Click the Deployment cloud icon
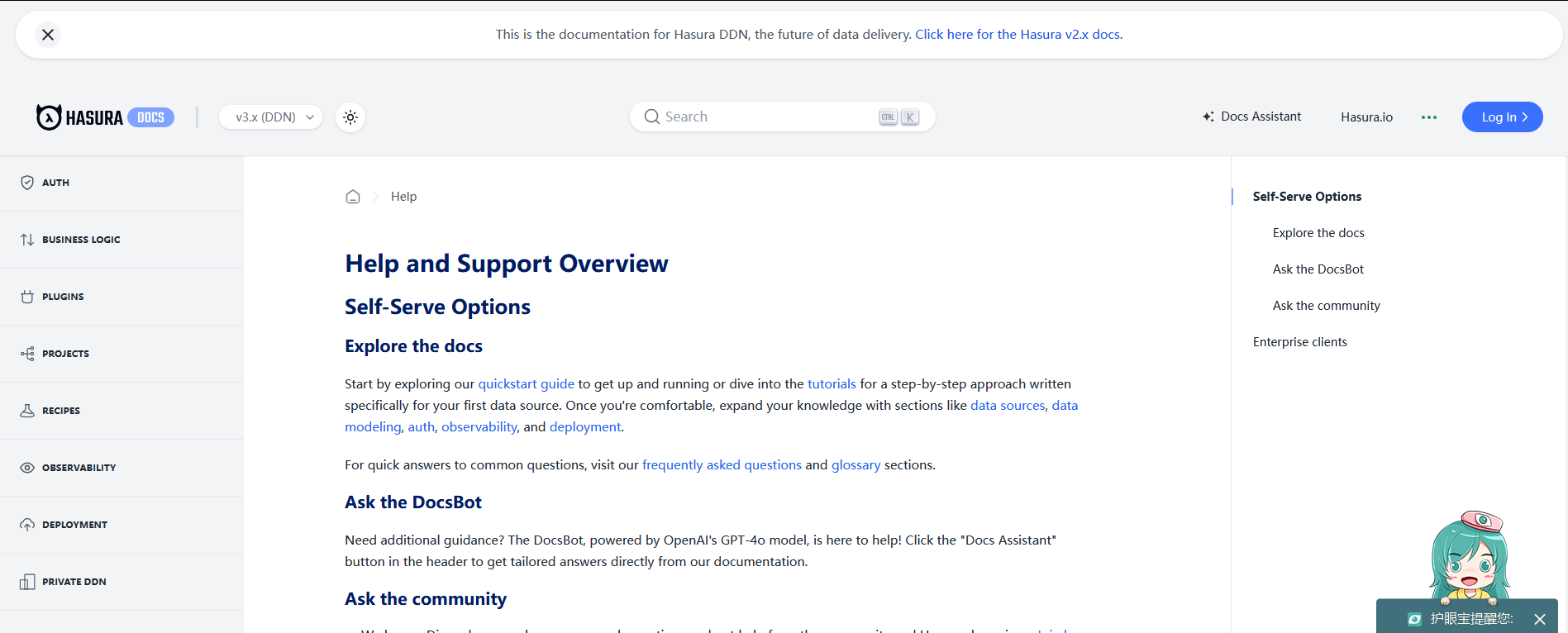The height and width of the screenshot is (633, 1568). (x=27, y=525)
